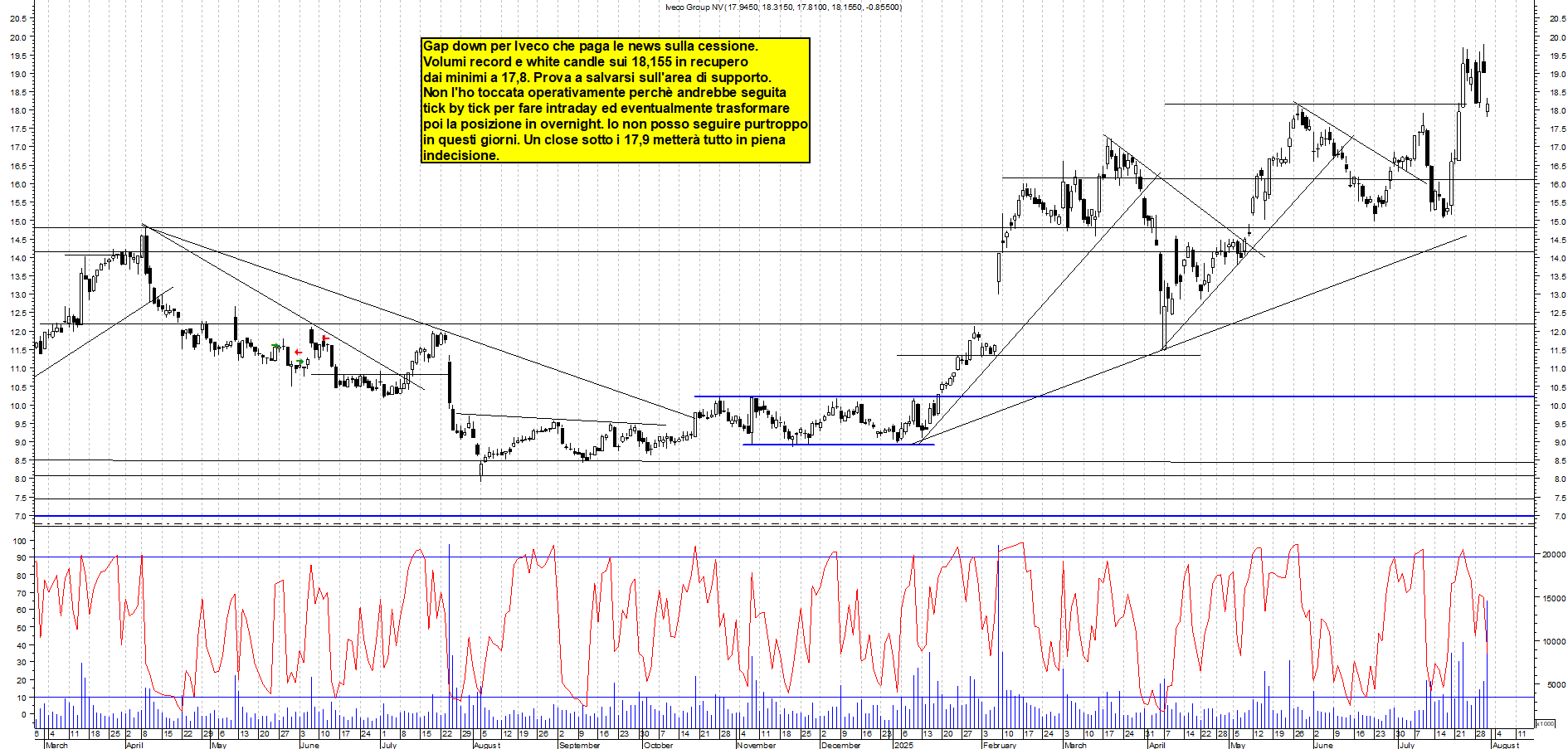Click the word 'indecisione.' in the note
The height and width of the screenshot is (749, 1568).
[x=461, y=156]
